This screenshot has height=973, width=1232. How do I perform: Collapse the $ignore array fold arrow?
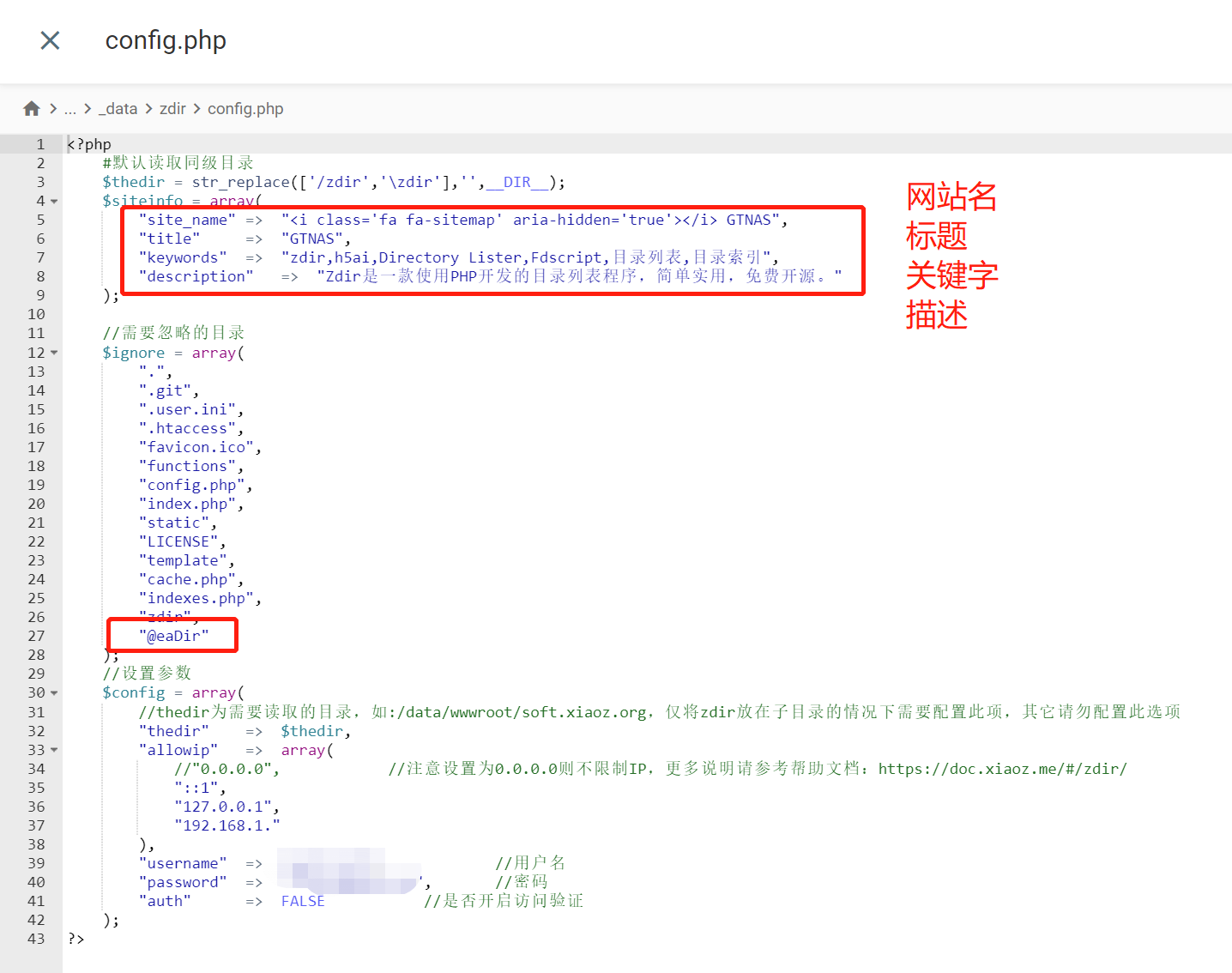[x=54, y=353]
